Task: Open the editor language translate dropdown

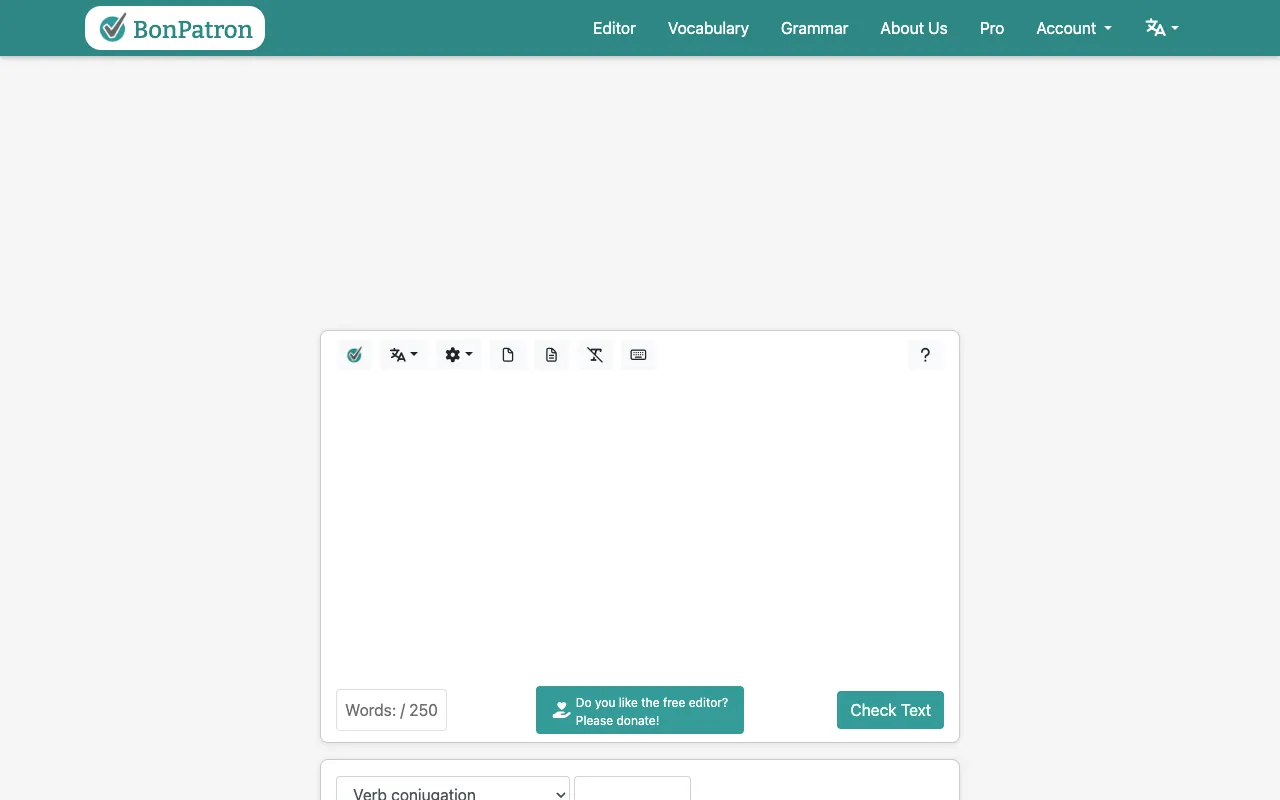Action: click(404, 355)
